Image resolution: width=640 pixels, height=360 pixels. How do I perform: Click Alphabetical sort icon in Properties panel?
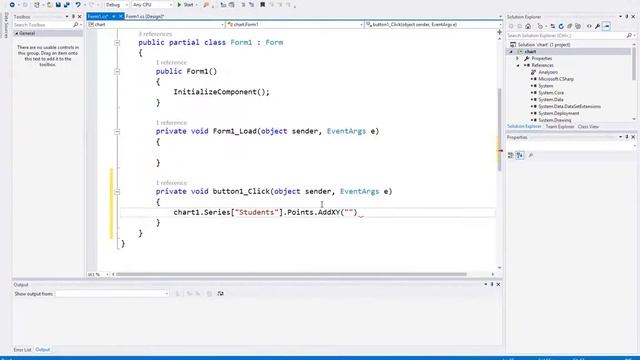coord(520,156)
